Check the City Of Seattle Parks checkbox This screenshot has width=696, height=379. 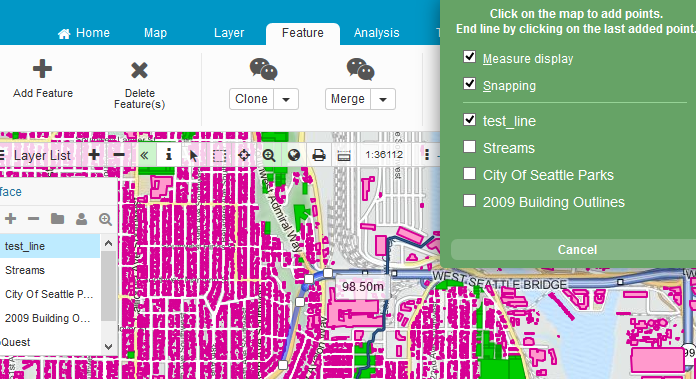(470, 174)
